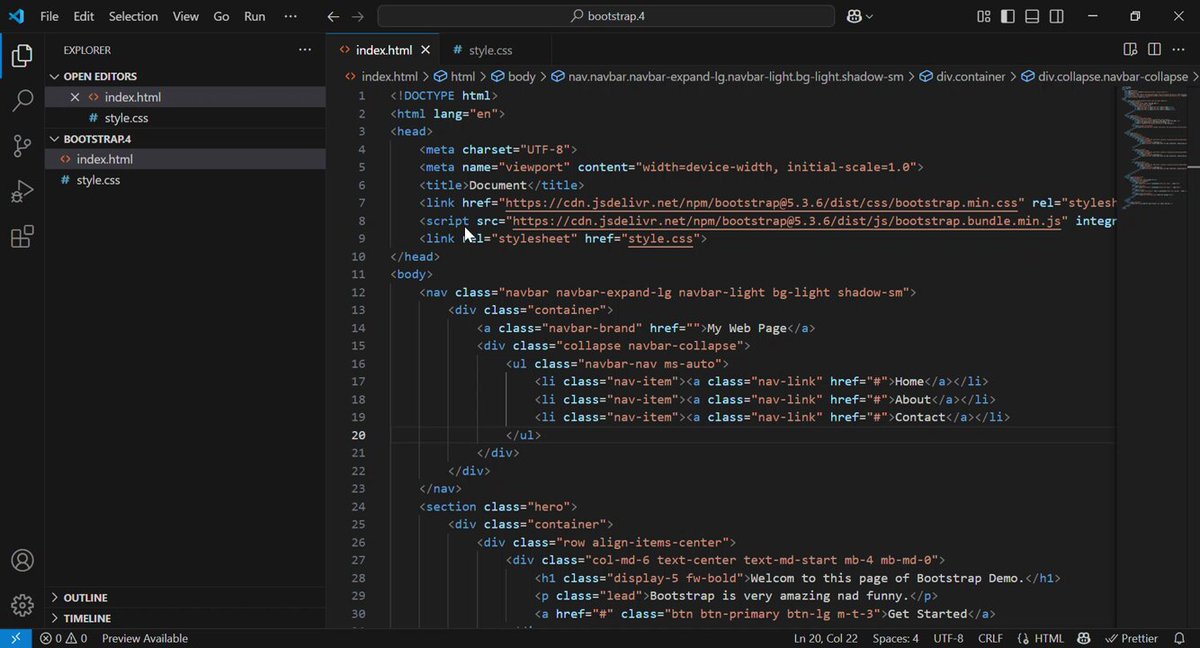The width and height of the screenshot is (1200, 648).
Task: Open the View menu
Action: (186, 16)
